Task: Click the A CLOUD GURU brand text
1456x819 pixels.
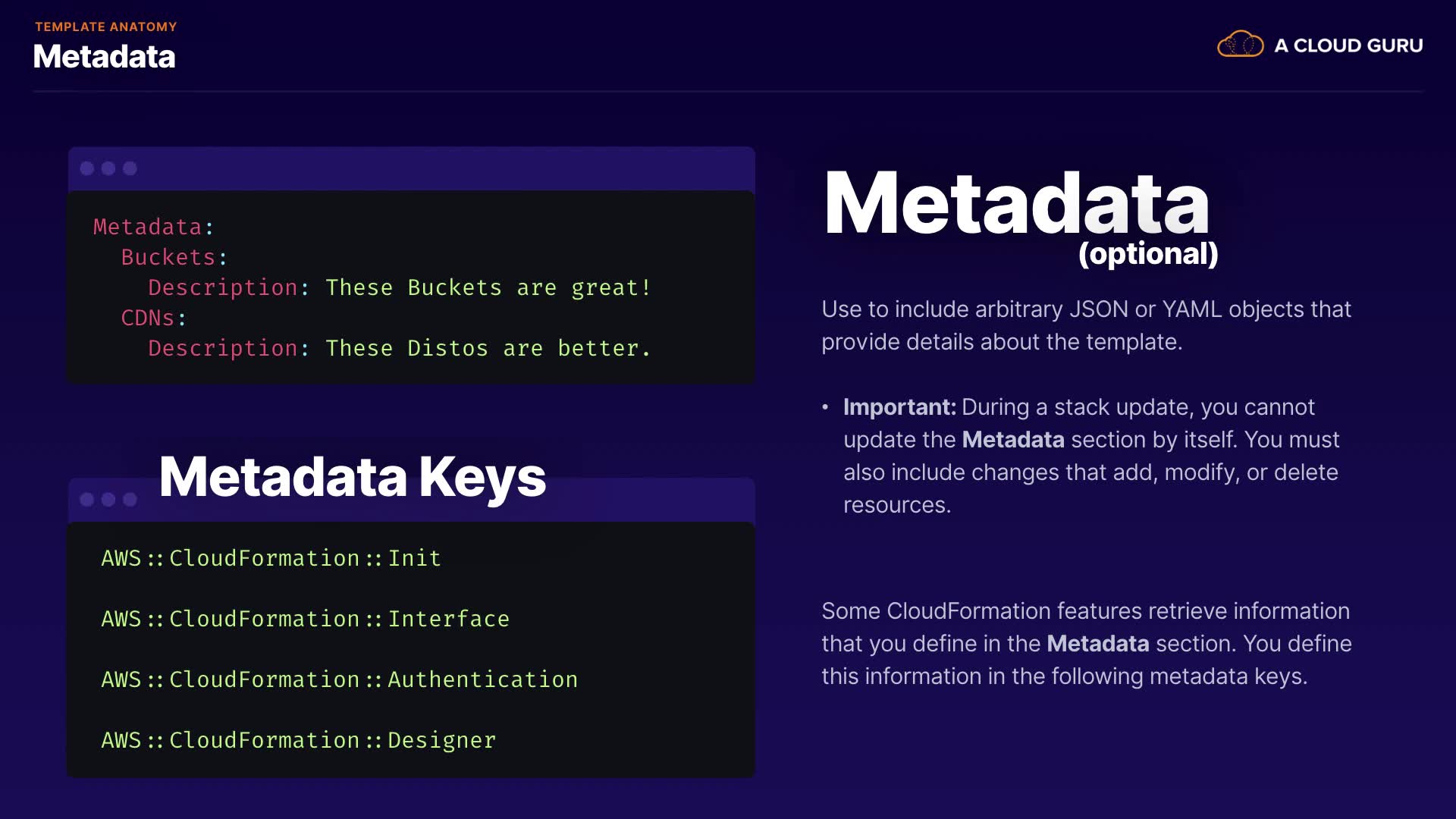Action: pyautogui.click(x=1348, y=45)
